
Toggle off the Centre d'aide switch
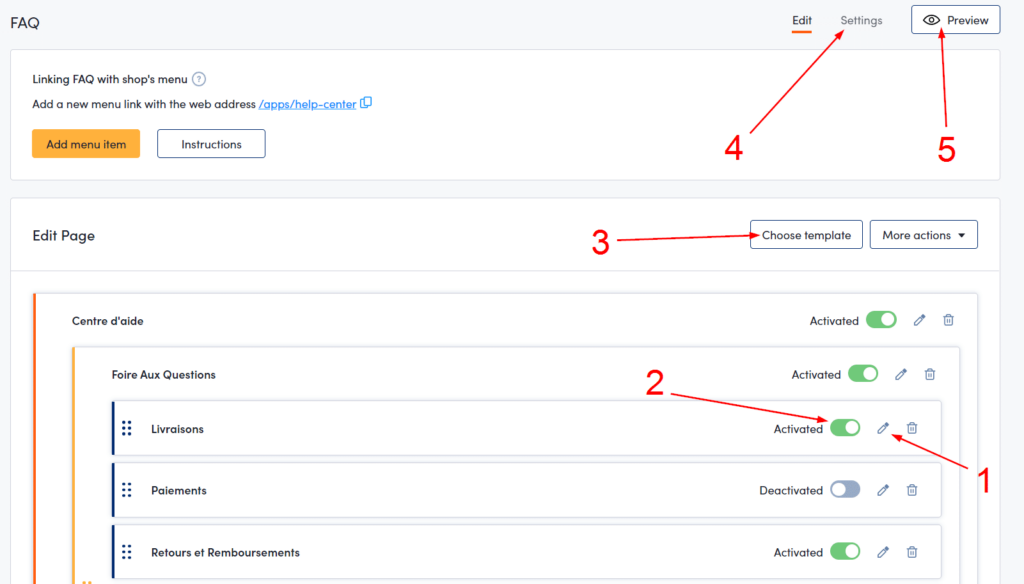tap(881, 320)
